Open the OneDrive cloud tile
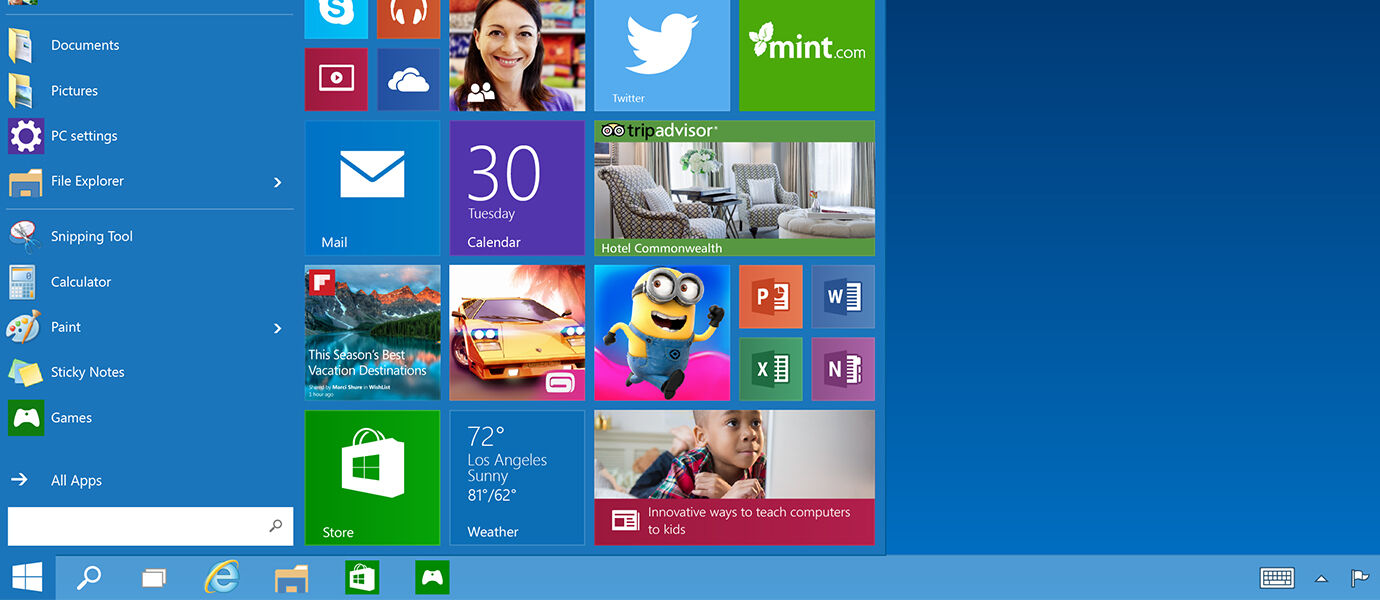The image size is (1380, 600). 408,80
